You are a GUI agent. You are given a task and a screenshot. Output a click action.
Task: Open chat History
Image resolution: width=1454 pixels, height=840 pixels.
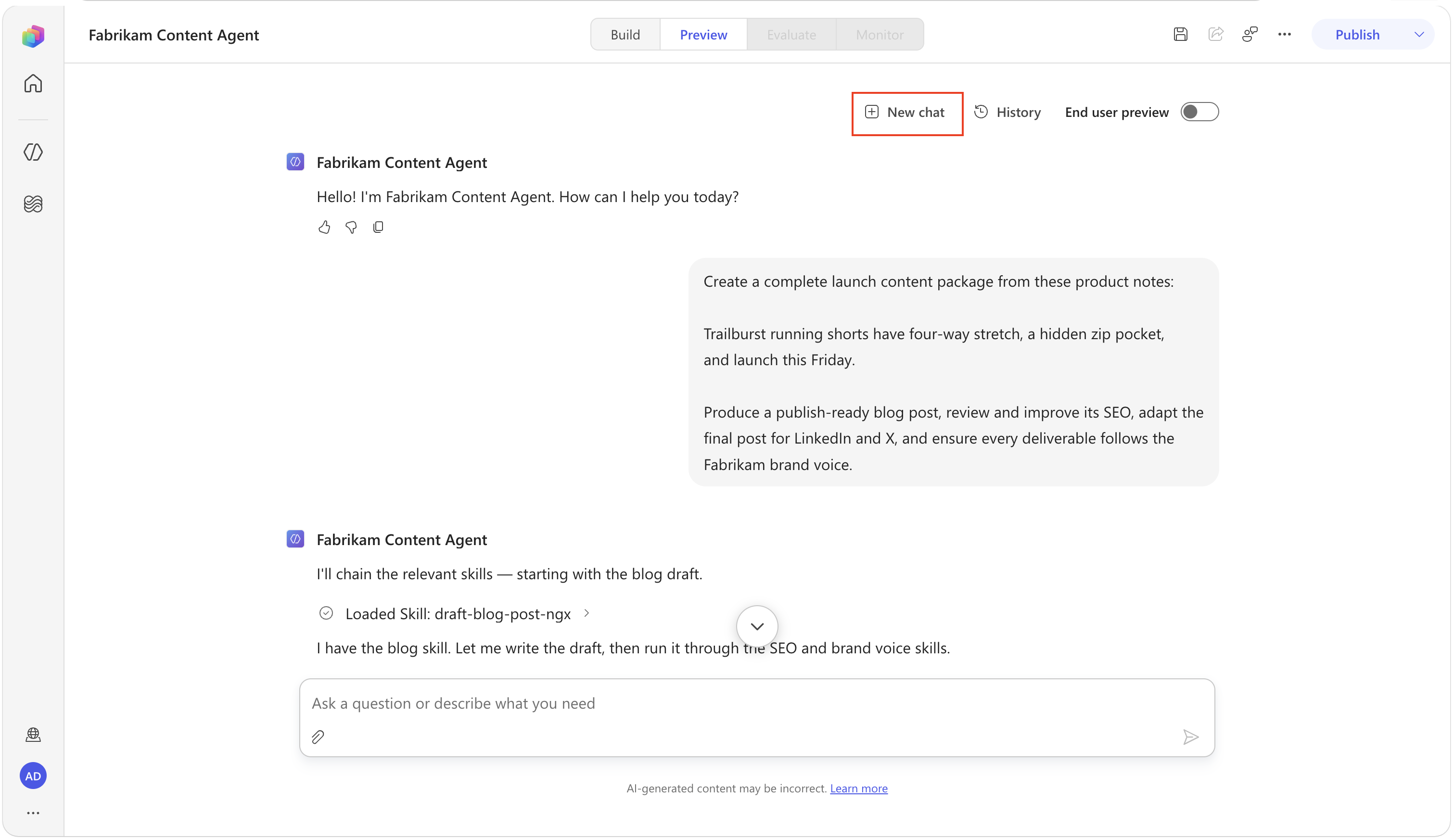(1008, 112)
